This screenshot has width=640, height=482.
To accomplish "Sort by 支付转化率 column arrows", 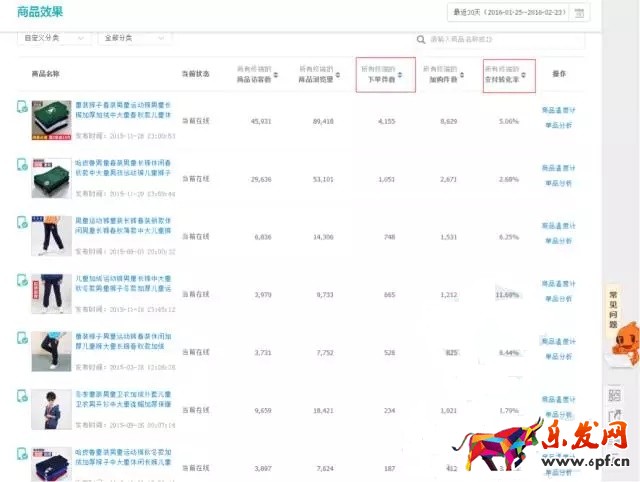I will coord(522,75).
